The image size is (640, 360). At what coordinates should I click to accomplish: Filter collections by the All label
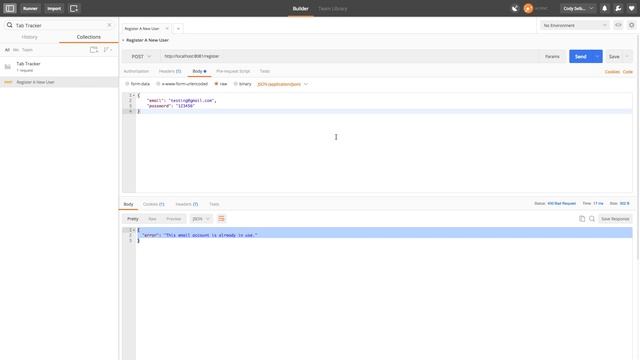(7, 50)
